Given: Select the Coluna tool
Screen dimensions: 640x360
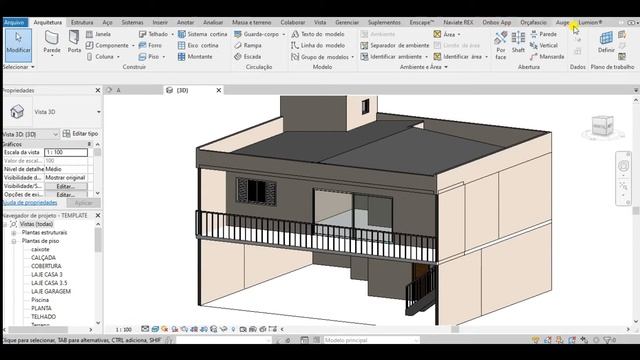Looking at the screenshot, I should point(100,57).
